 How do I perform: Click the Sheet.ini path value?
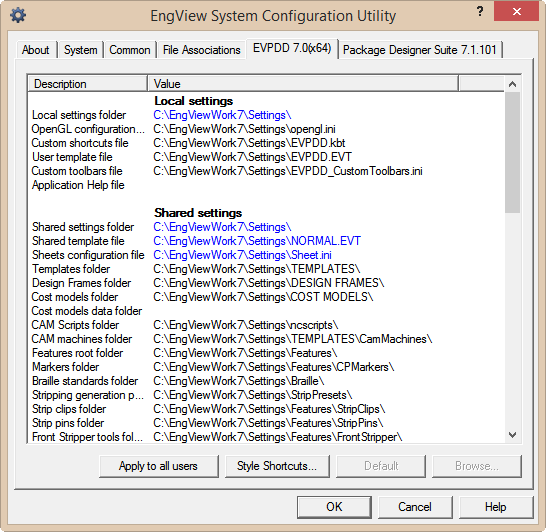242,255
